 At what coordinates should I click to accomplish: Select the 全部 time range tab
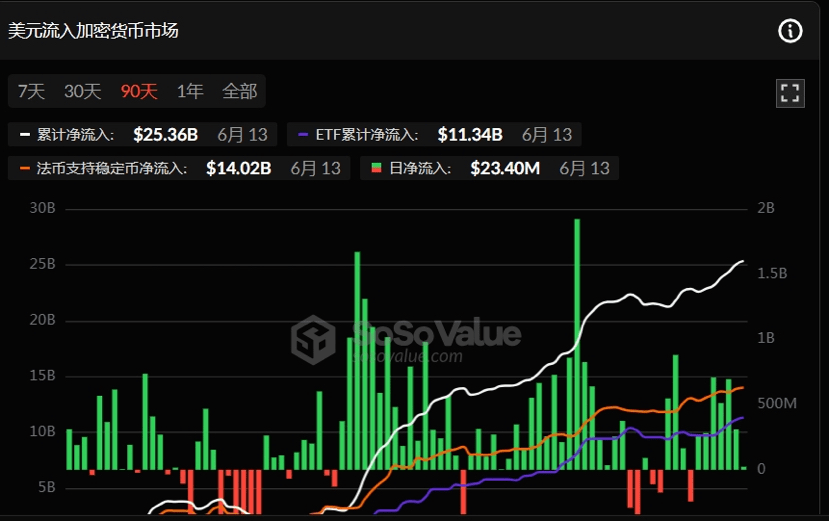pos(240,91)
